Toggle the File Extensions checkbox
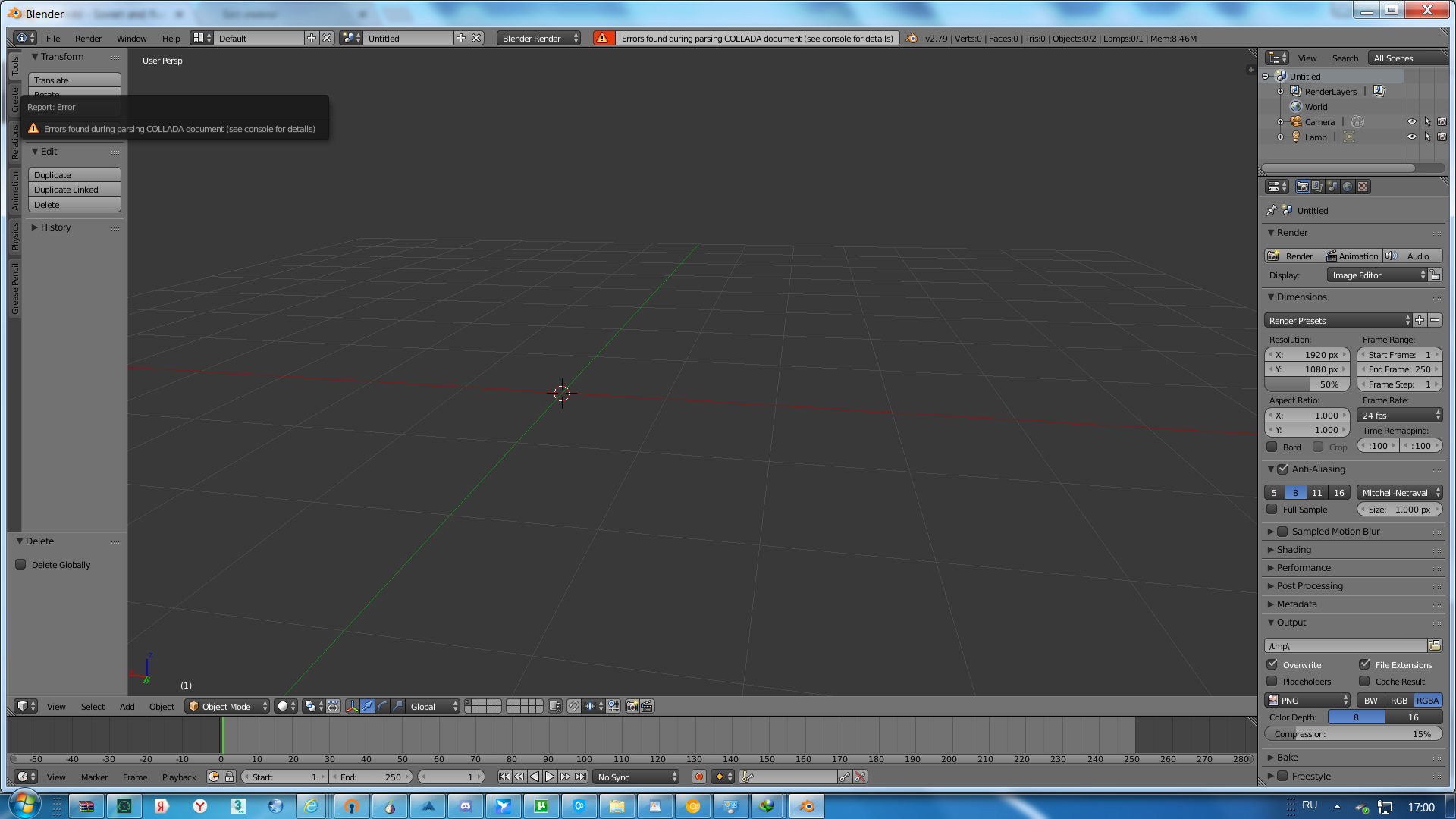 pos(1364,664)
